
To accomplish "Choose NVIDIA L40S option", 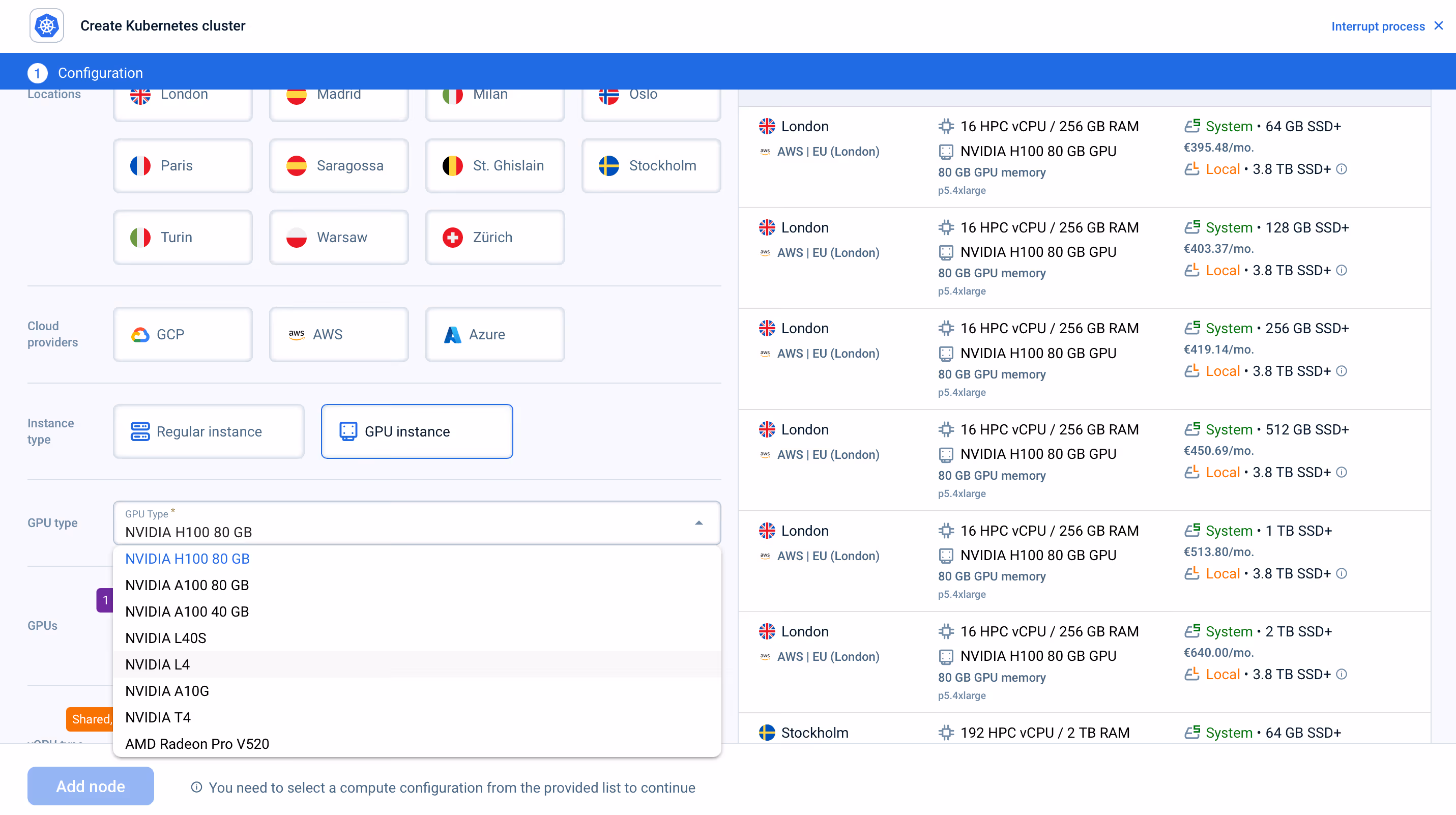I will click(x=417, y=638).
